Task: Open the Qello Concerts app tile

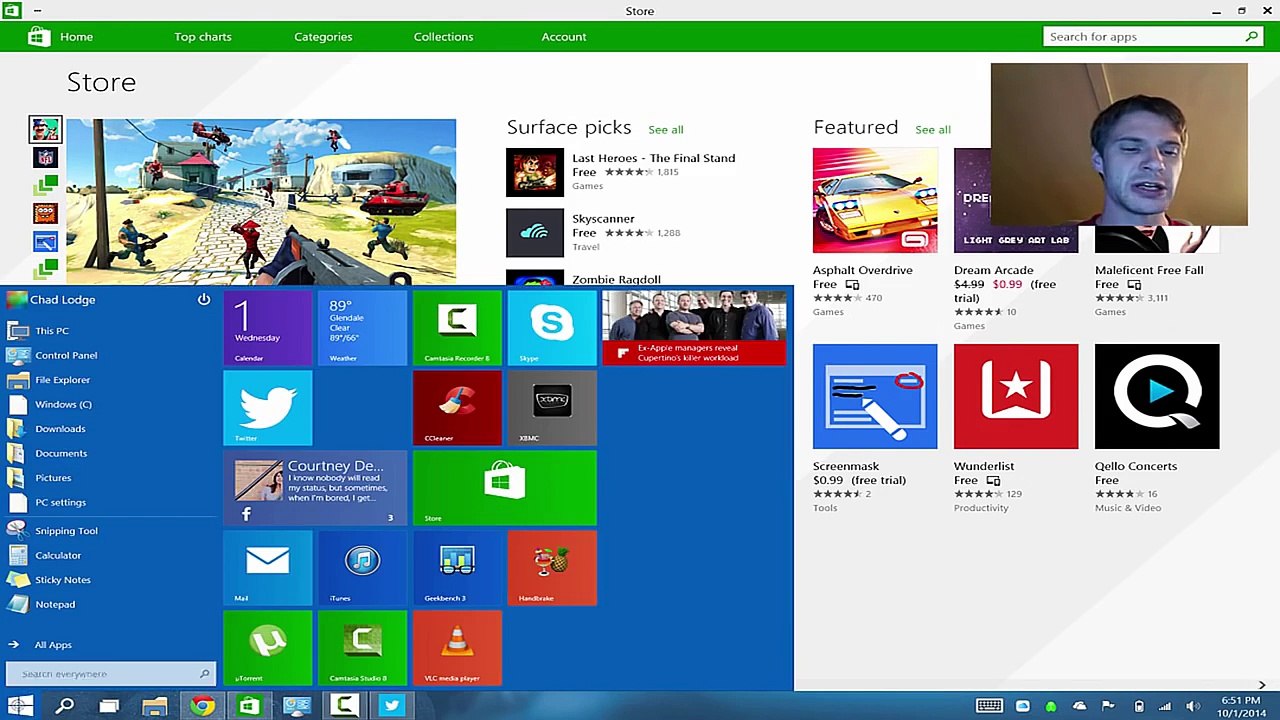Action: tap(1157, 396)
